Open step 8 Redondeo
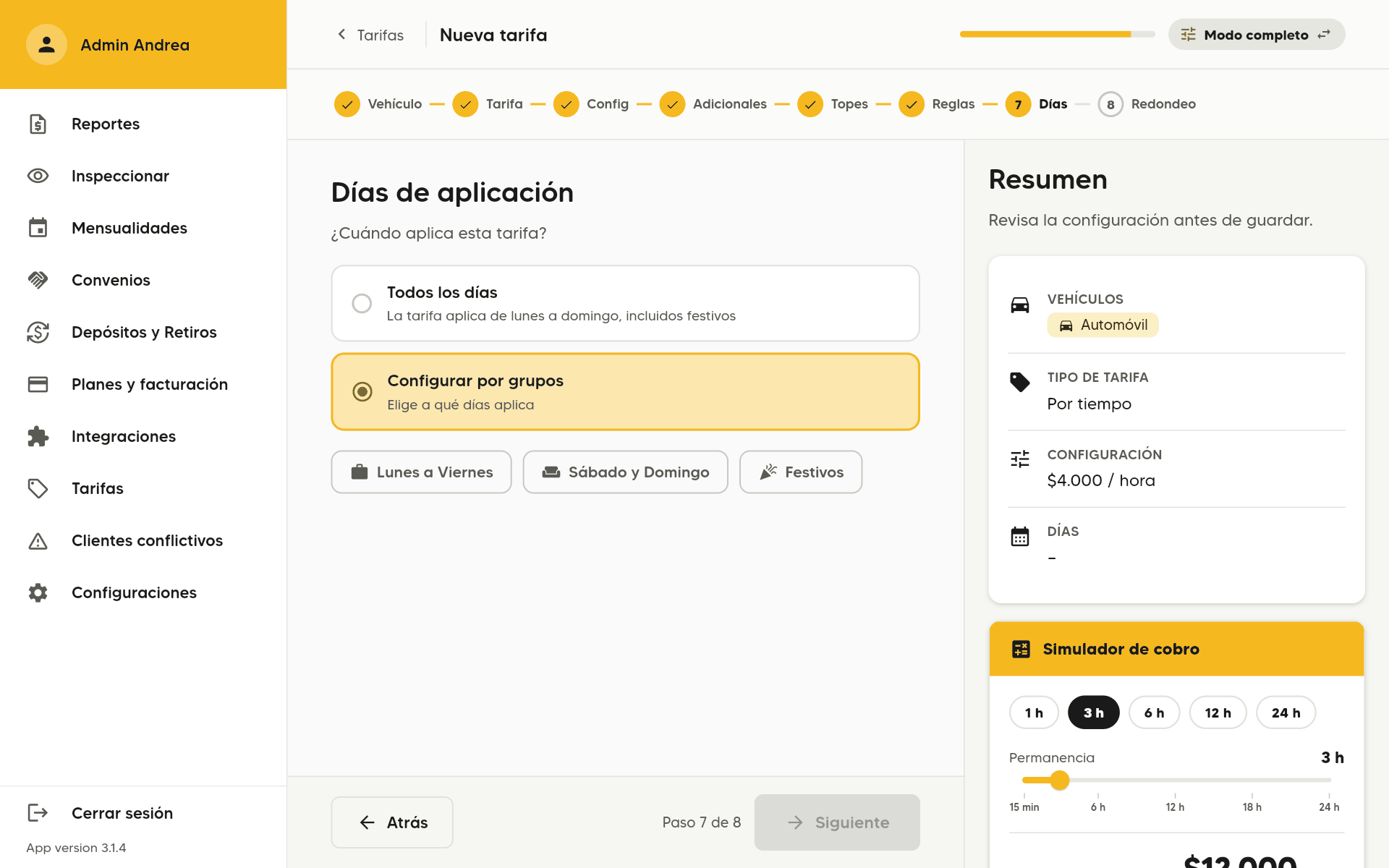Viewport: 1389px width, 868px height. pyautogui.click(x=1147, y=104)
